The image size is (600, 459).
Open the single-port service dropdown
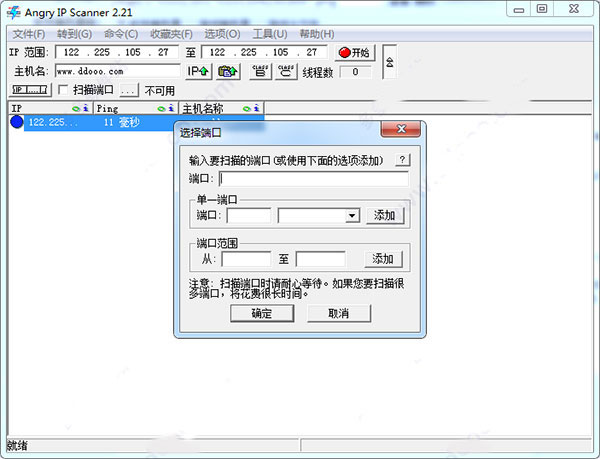pyautogui.click(x=351, y=215)
